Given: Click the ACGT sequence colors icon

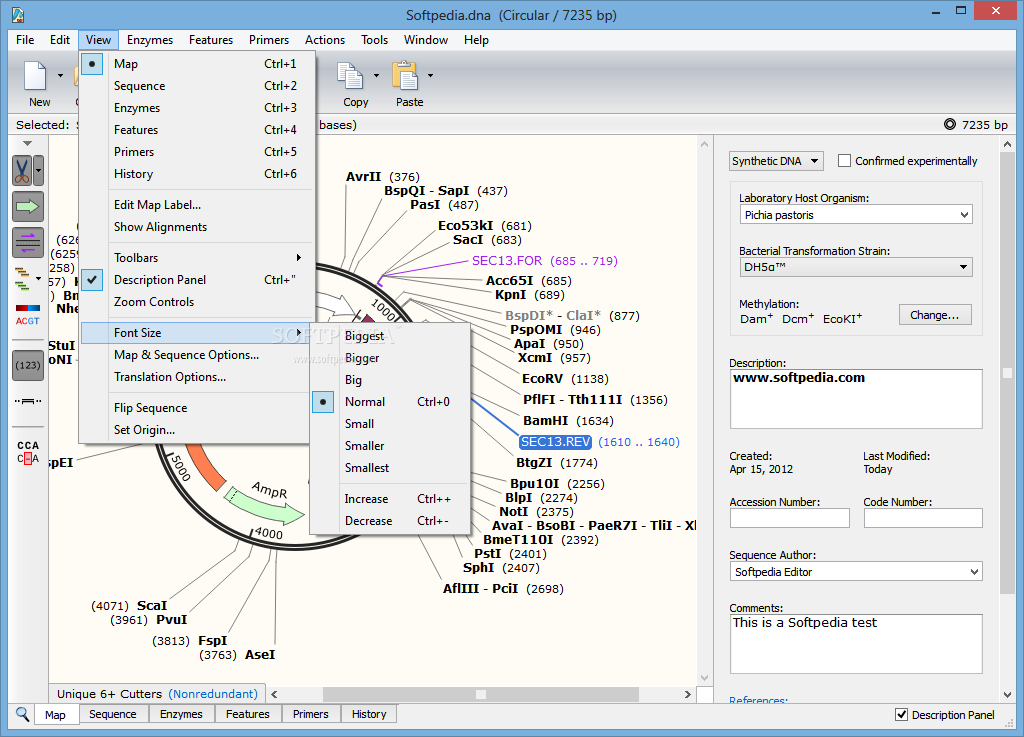Looking at the screenshot, I should 27,314.
